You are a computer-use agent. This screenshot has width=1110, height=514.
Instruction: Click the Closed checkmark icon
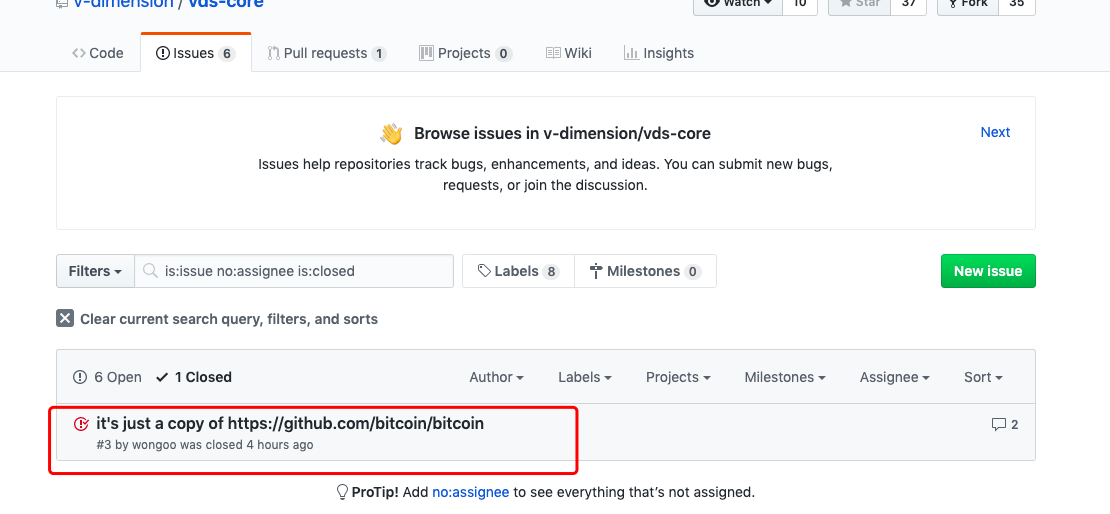tap(162, 377)
